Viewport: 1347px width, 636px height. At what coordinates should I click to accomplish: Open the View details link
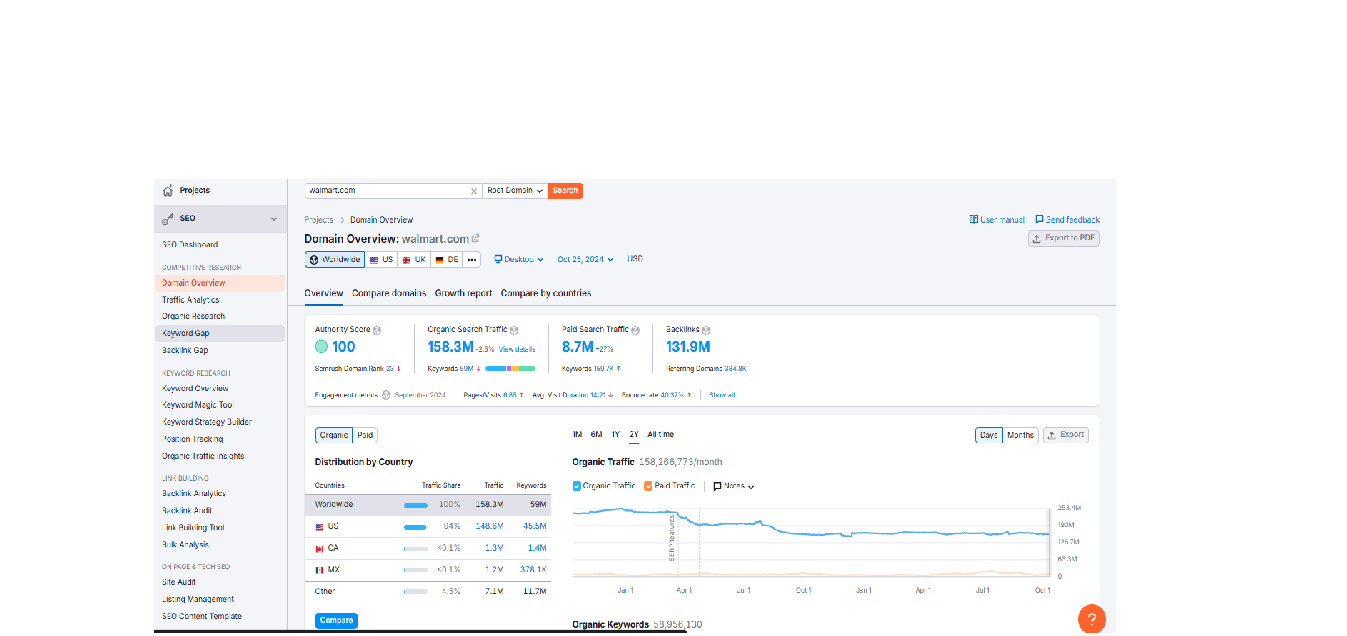click(517, 349)
